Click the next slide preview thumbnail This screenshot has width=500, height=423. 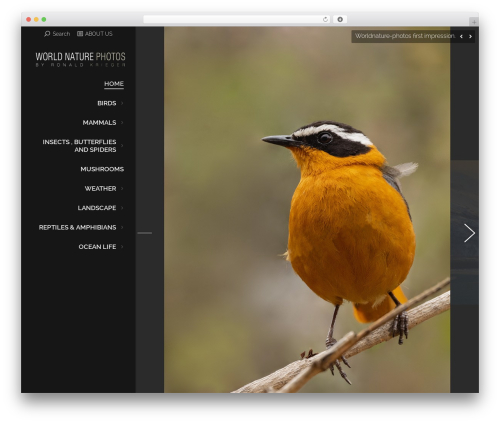click(465, 232)
